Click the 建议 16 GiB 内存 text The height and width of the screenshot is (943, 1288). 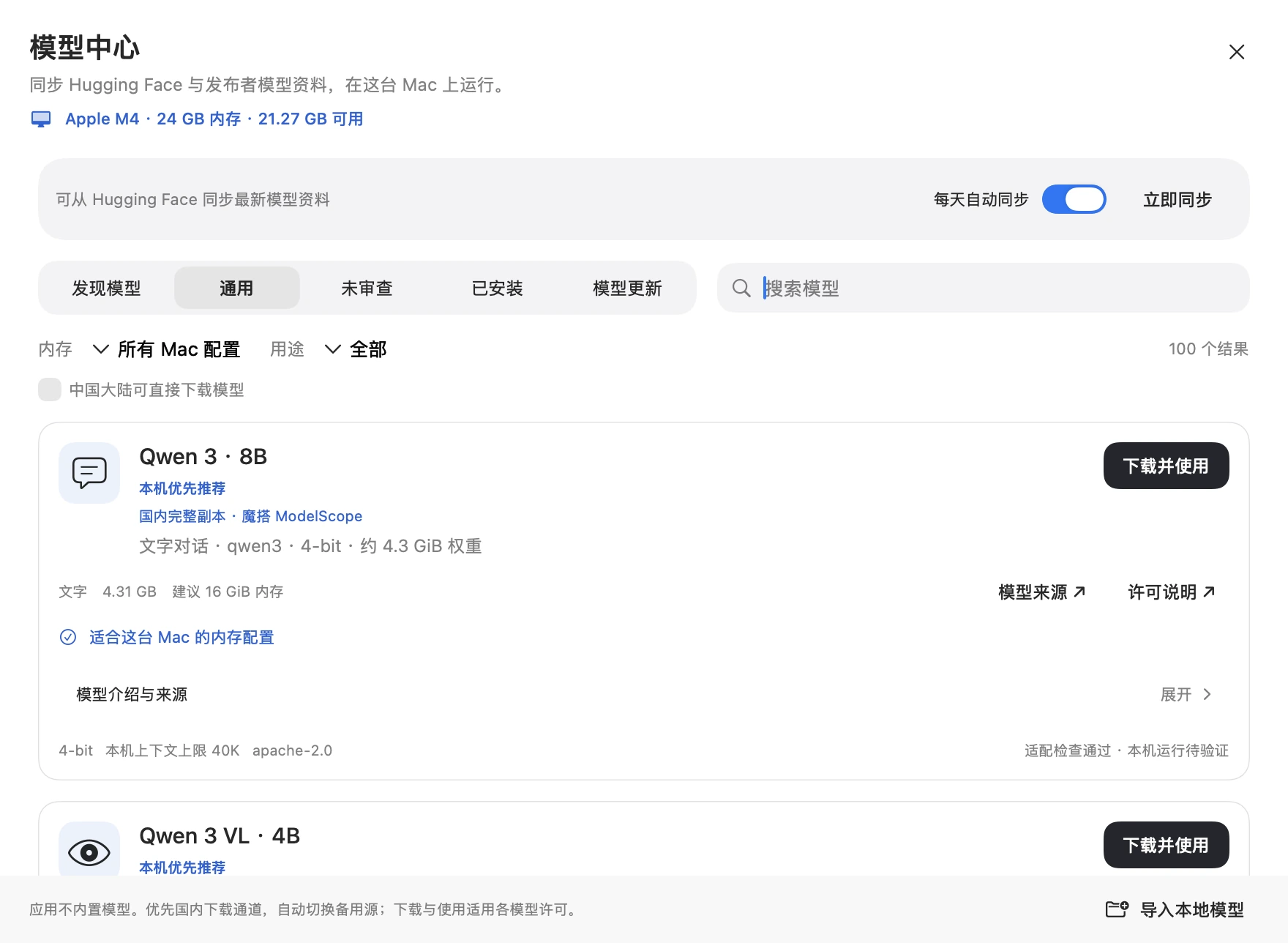tap(228, 592)
